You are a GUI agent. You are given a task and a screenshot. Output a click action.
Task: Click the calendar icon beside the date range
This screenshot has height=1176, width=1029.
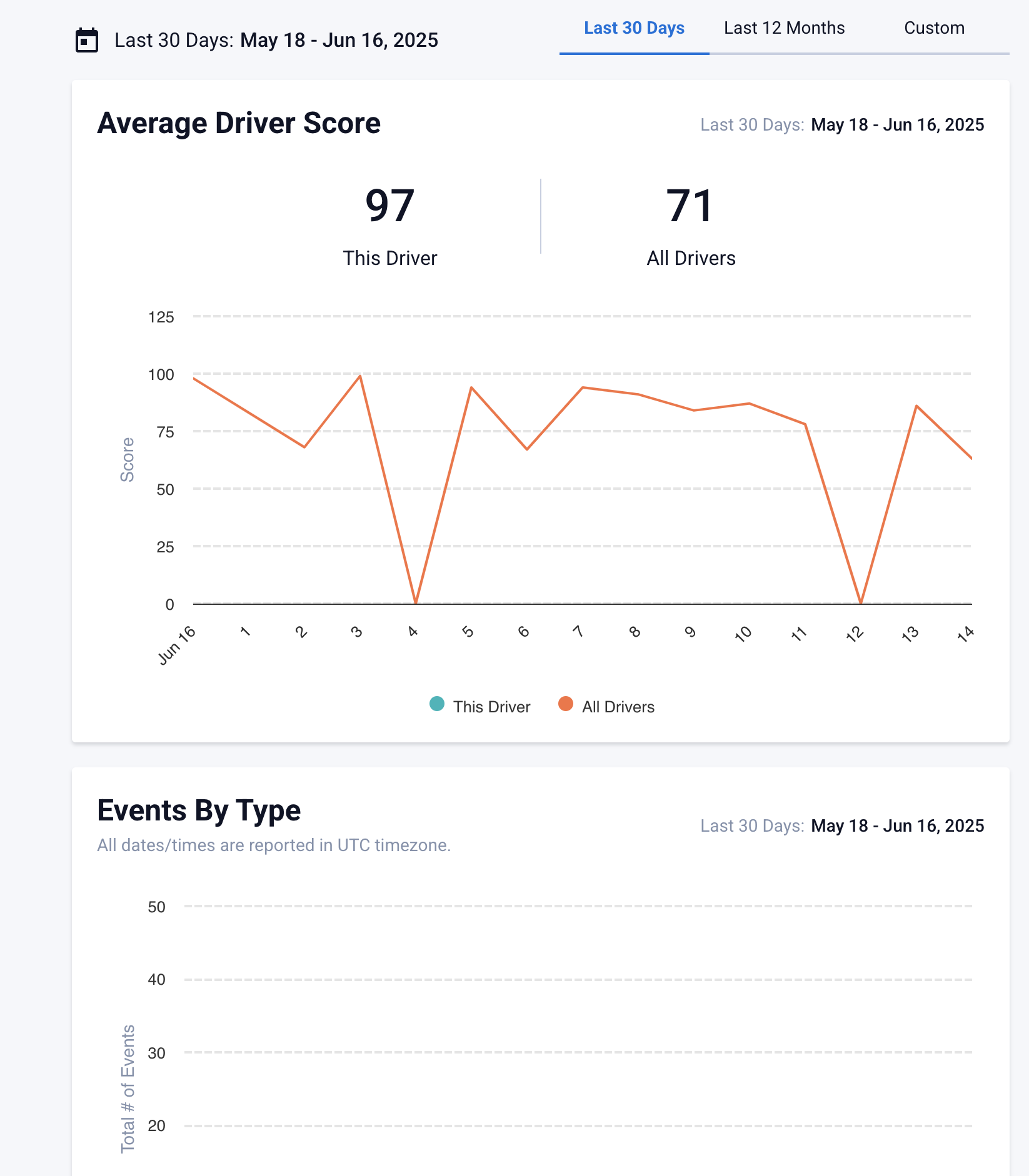pyautogui.click(x=87, y=41)
